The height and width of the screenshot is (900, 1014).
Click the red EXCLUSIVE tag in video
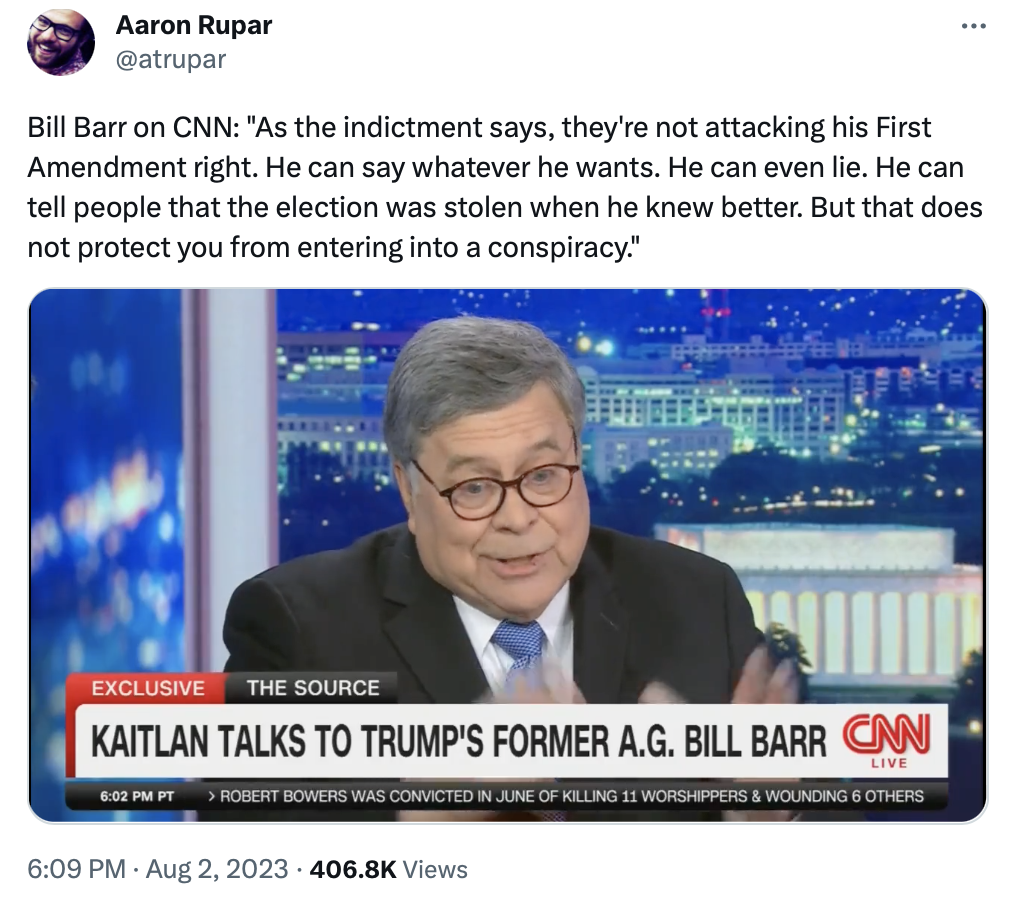148,688
